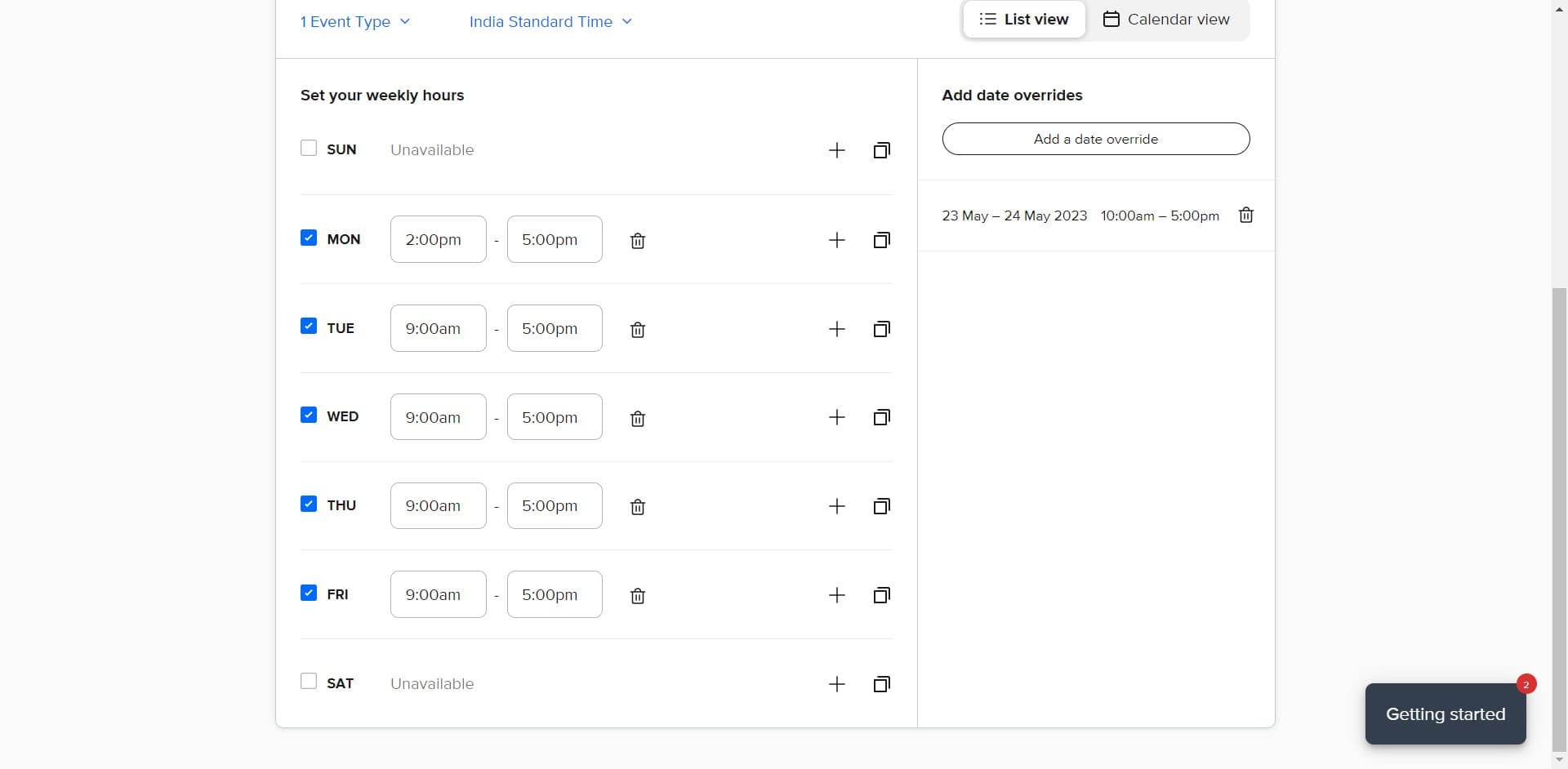The height and width of the screenshot is (769, 1568).
Task: Copy Saturday's availability to other days
Action: 882,684
